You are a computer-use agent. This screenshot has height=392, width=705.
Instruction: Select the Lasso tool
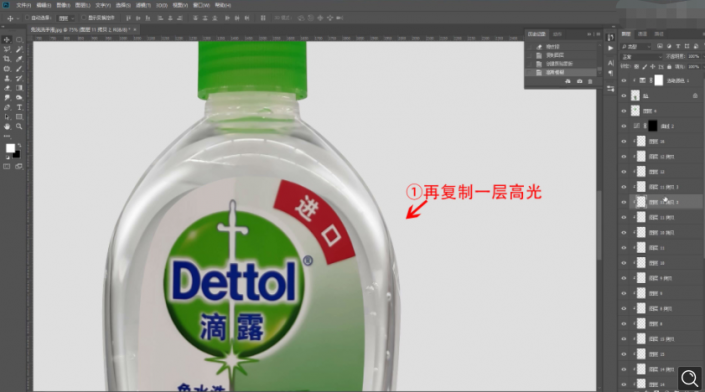(7, 49)
